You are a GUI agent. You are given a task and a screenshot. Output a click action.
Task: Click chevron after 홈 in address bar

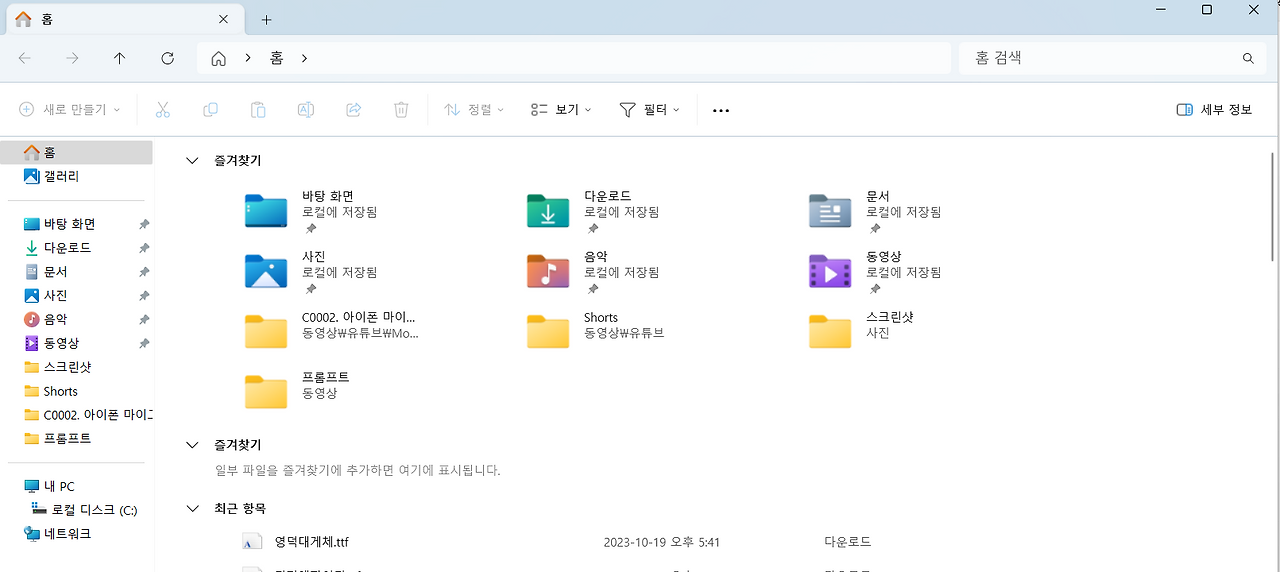[304, 58]
